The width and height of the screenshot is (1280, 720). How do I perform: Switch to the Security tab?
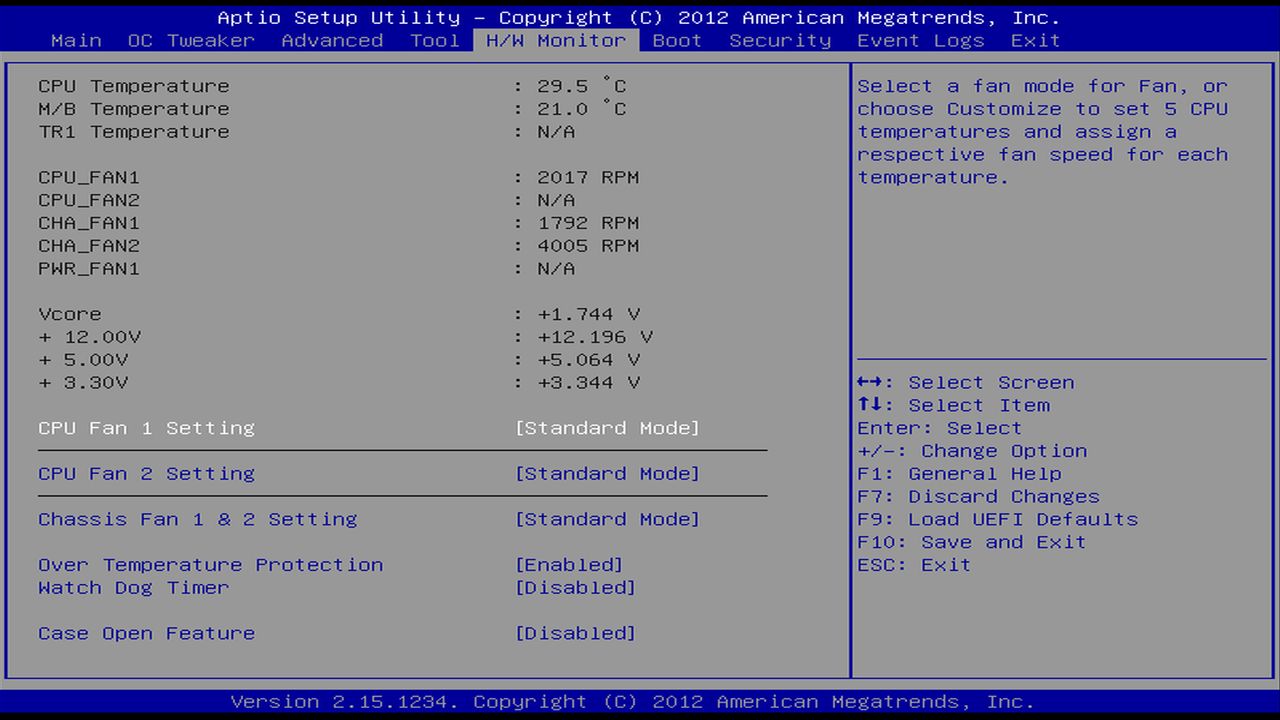click(780, 41)
